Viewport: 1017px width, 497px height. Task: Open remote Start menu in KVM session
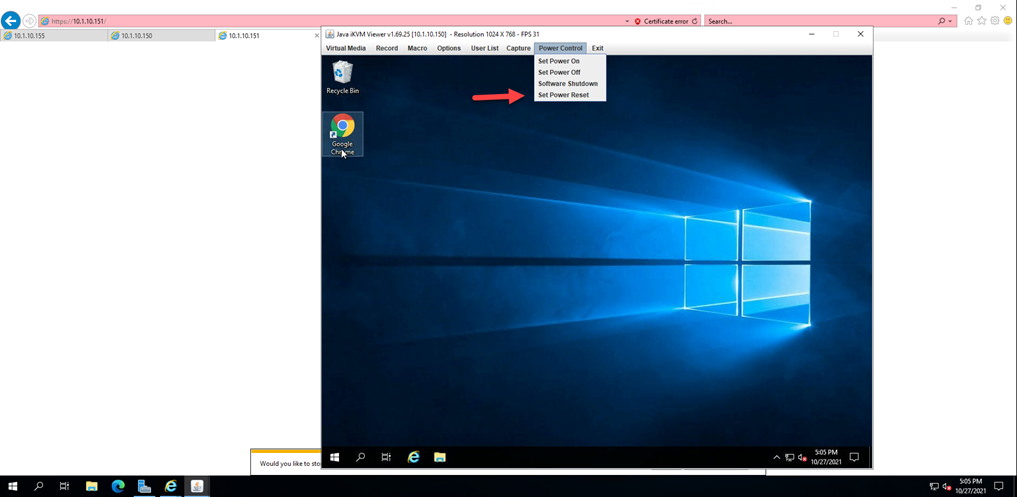click(335, 457)
